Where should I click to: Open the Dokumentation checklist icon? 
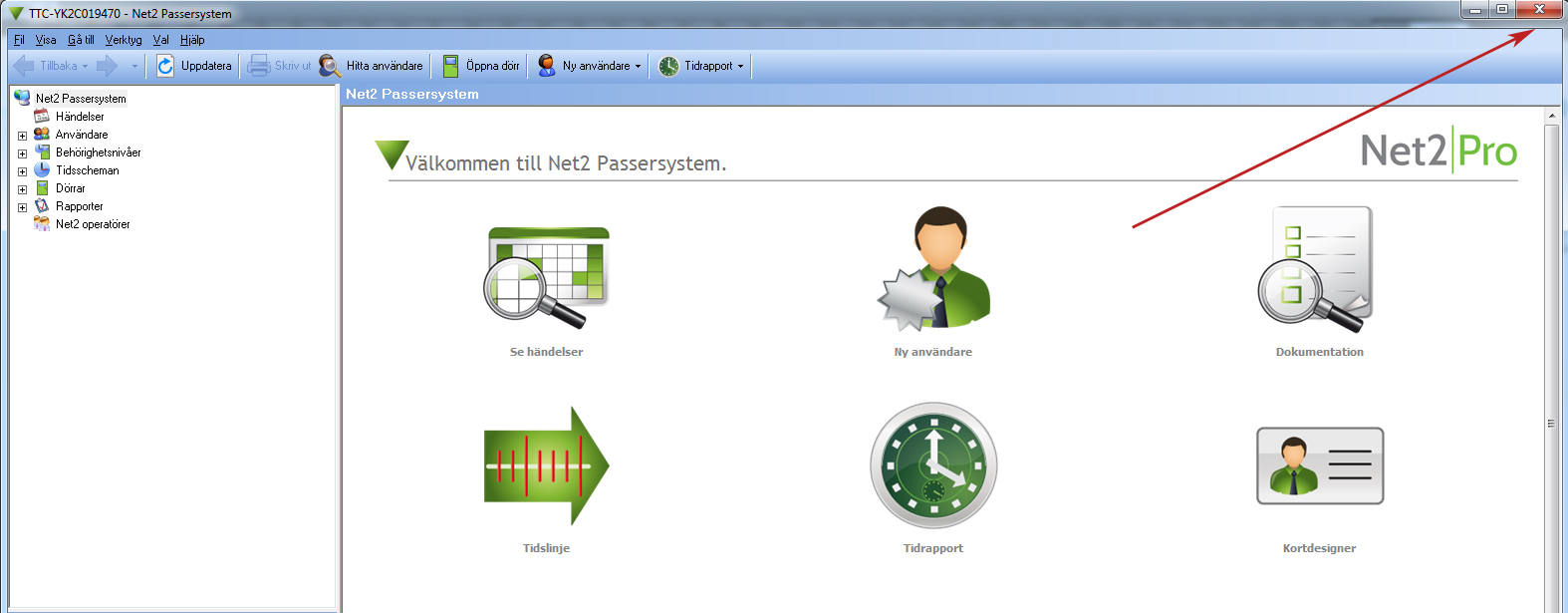pos(1315,269)
